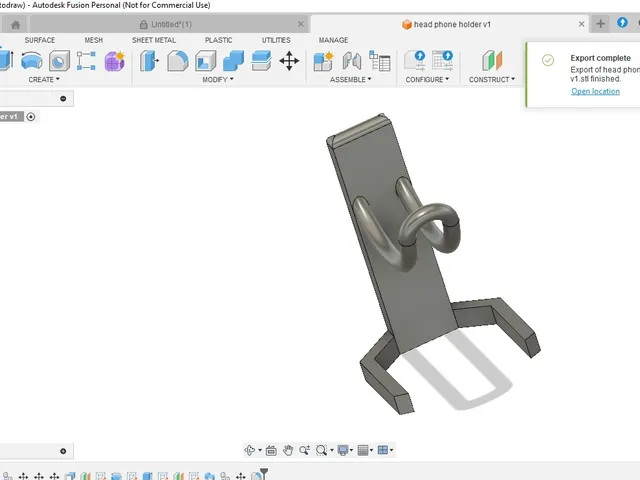Viewport: 640px width, 480px height.
Task: Select the Combine tool icon
Action: click(x=233, y=61)
